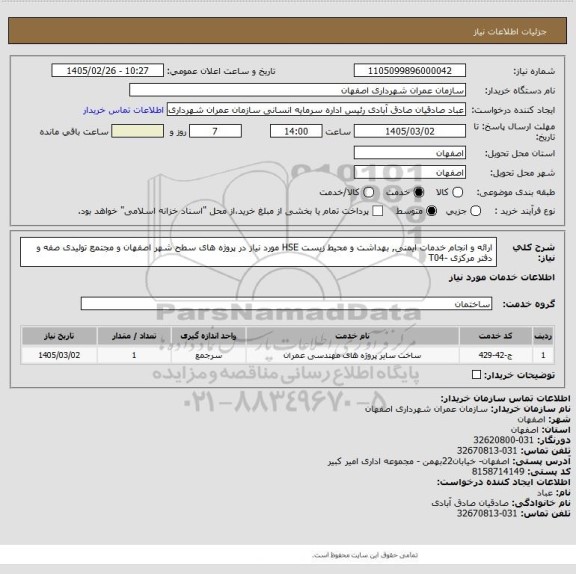Click the postal address text خیابان22بهمن
The width and height of the screenshot is (576, 574).
coord(450,461)
